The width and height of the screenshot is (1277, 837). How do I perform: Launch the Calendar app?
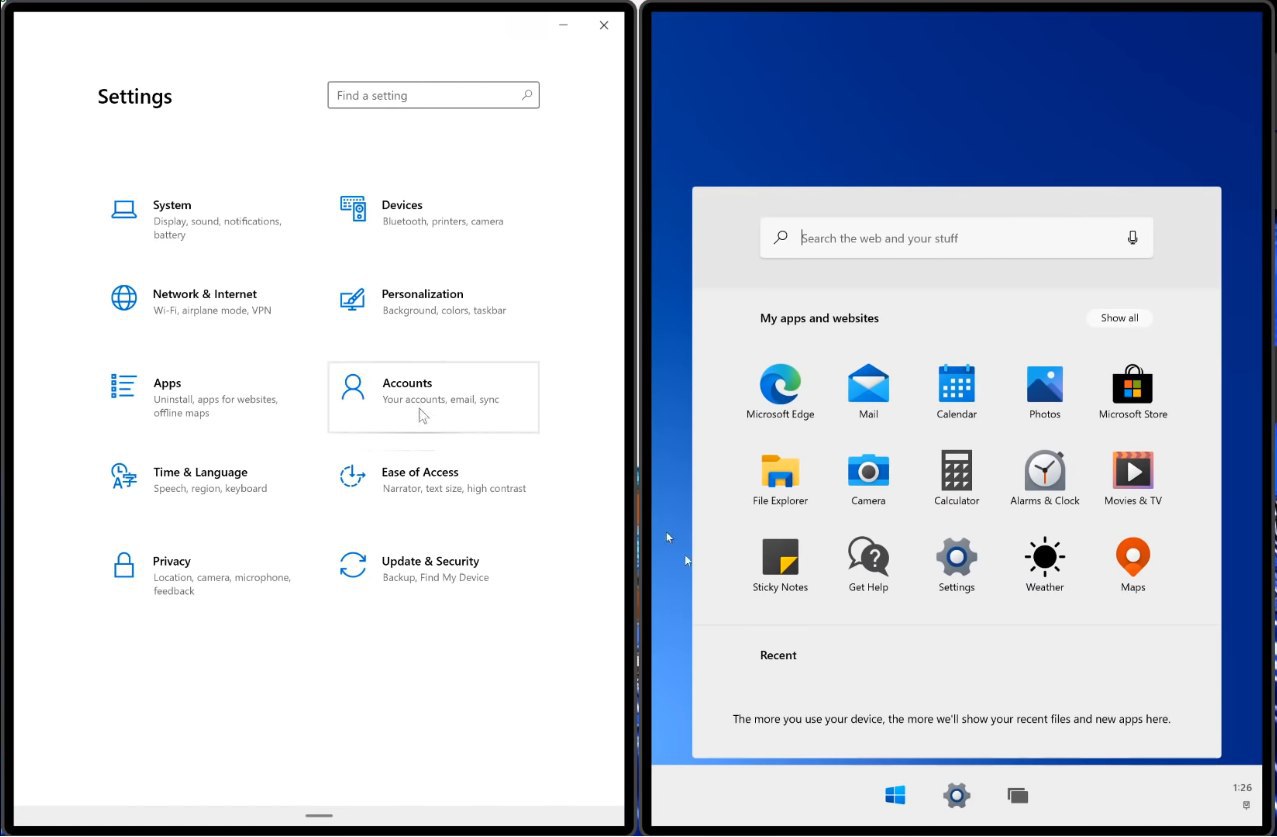(x=956, y=391)
